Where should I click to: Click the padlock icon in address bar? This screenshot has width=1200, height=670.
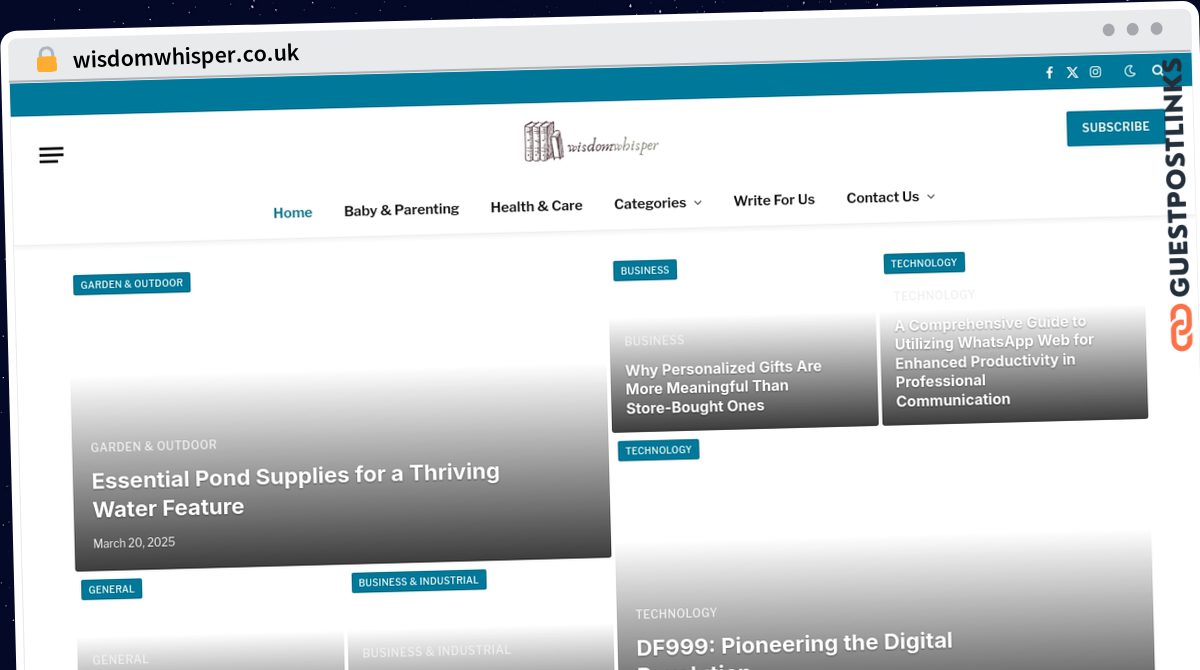tap(46, 60)
